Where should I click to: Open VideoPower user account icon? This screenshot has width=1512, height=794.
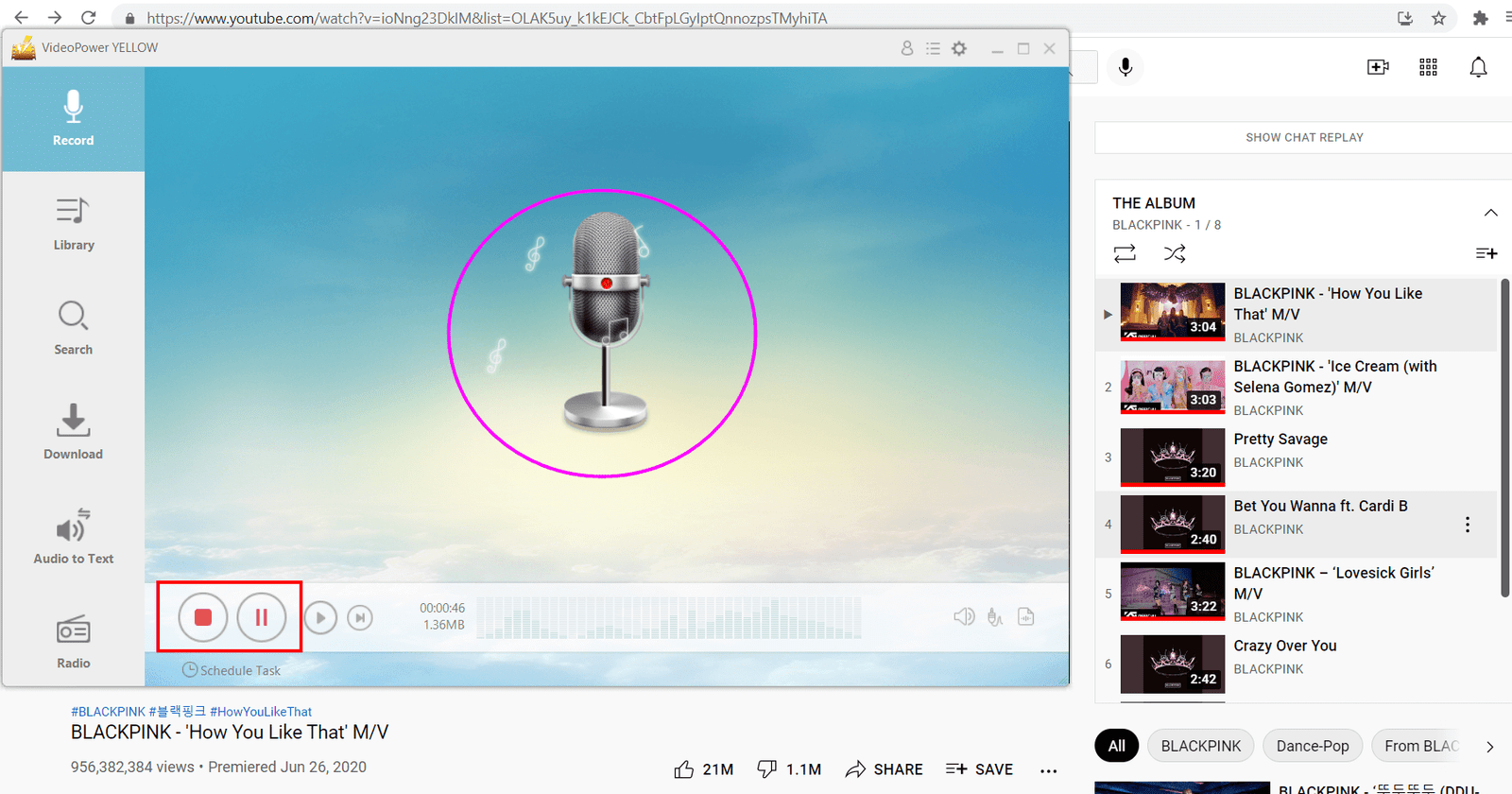point(907,48)
